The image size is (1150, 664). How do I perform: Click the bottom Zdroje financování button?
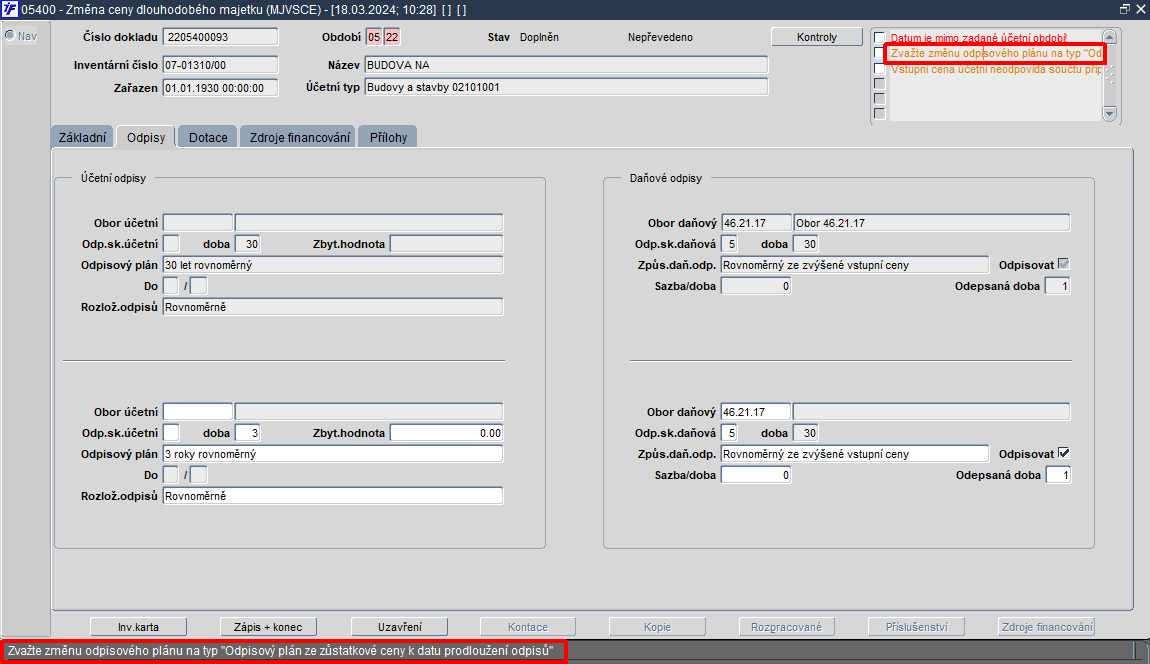coord(1047,627)
